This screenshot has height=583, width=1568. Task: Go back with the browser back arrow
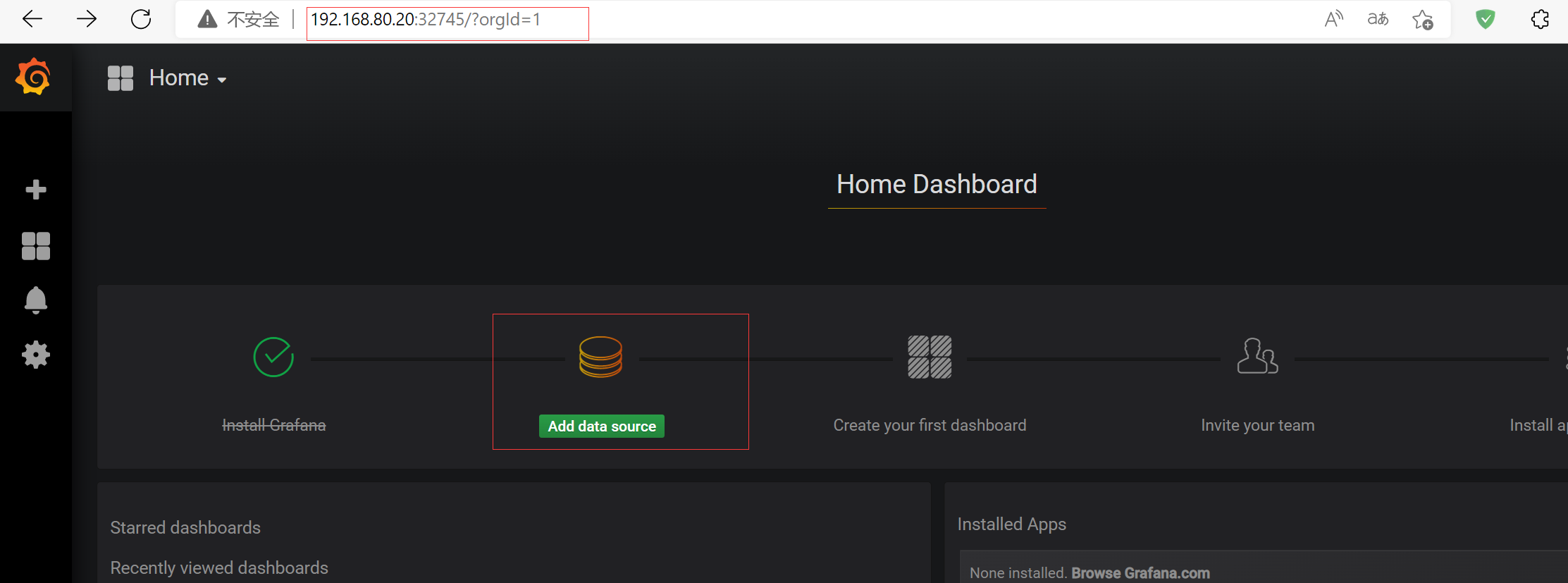(33, 19)
